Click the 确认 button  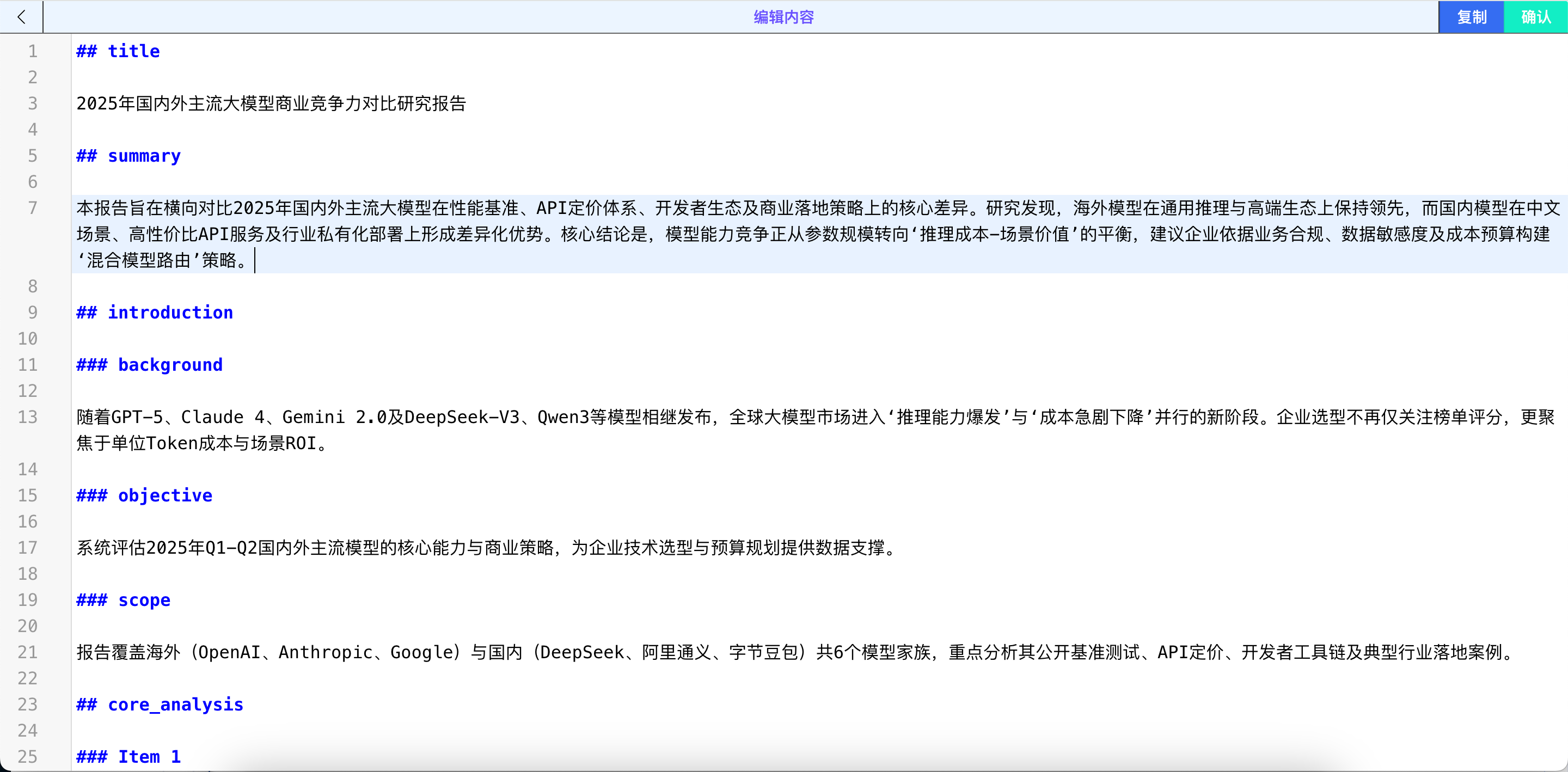(1536, 16)
